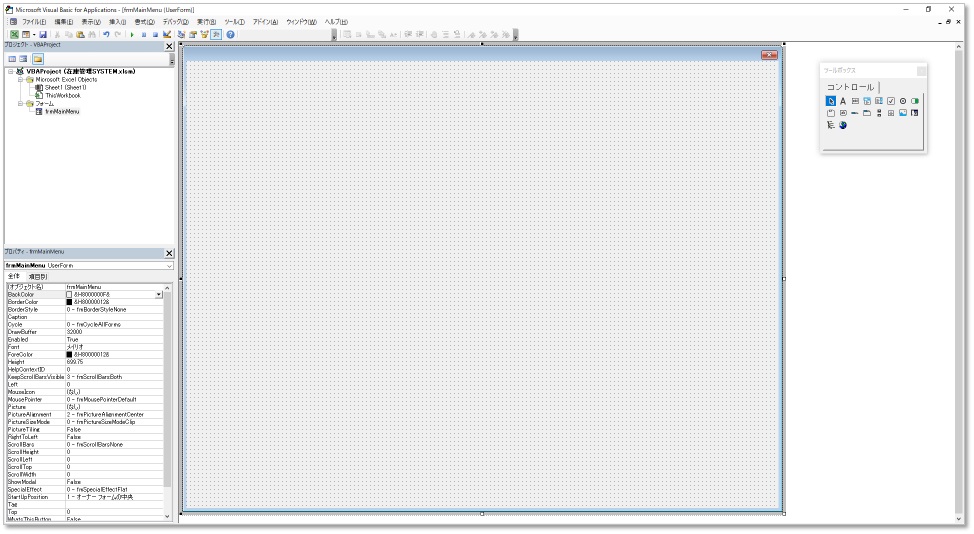Pick the RefEdit control in the toolbox
The width and height of the screenshot is (974, 534).
tap(915, 113)
